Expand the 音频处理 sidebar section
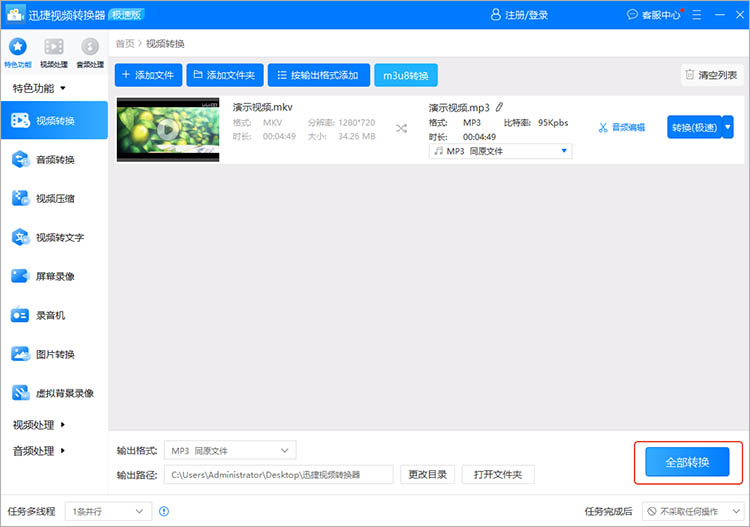Image resolution: width=750 pixels, height=527 pixels. click(x=39, y=450)
